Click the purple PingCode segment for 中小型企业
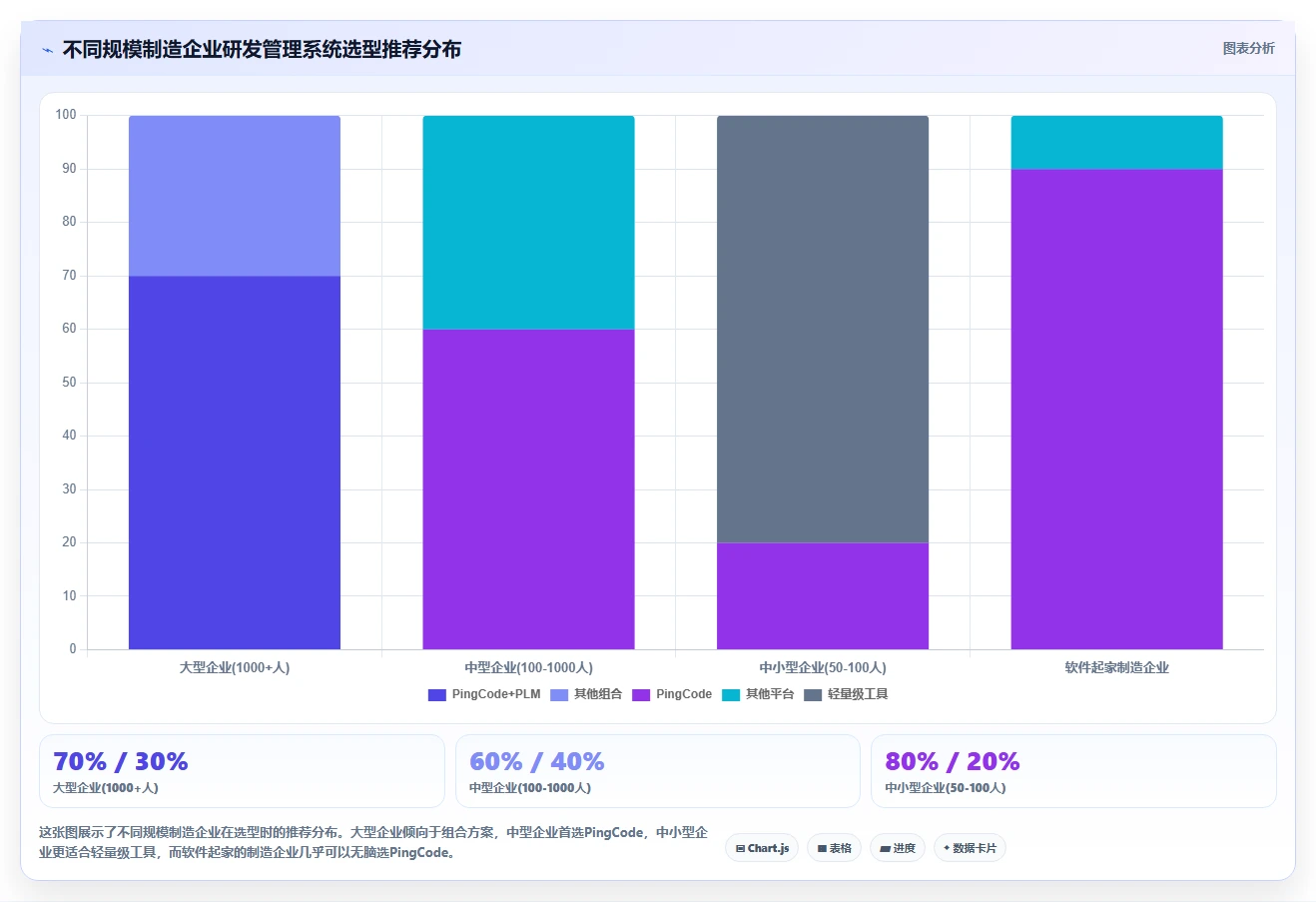 pos(823,596)
